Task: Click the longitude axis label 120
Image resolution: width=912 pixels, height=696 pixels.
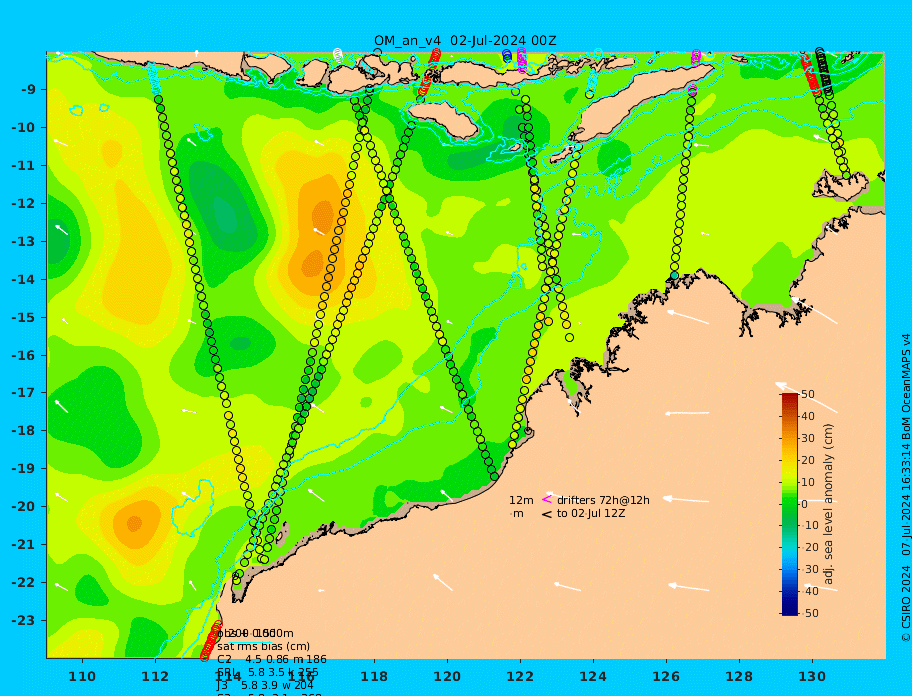Action: [447, 676]
